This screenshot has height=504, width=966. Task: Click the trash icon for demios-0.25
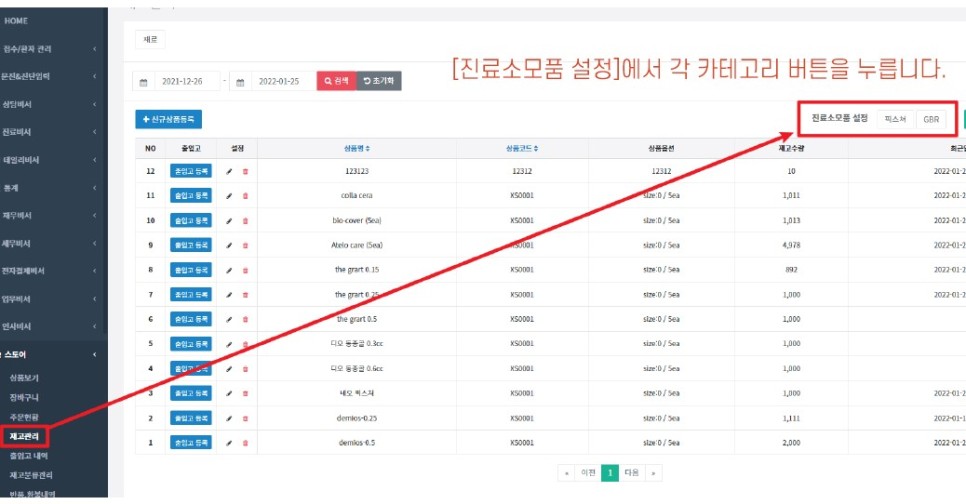coord(245,418)
